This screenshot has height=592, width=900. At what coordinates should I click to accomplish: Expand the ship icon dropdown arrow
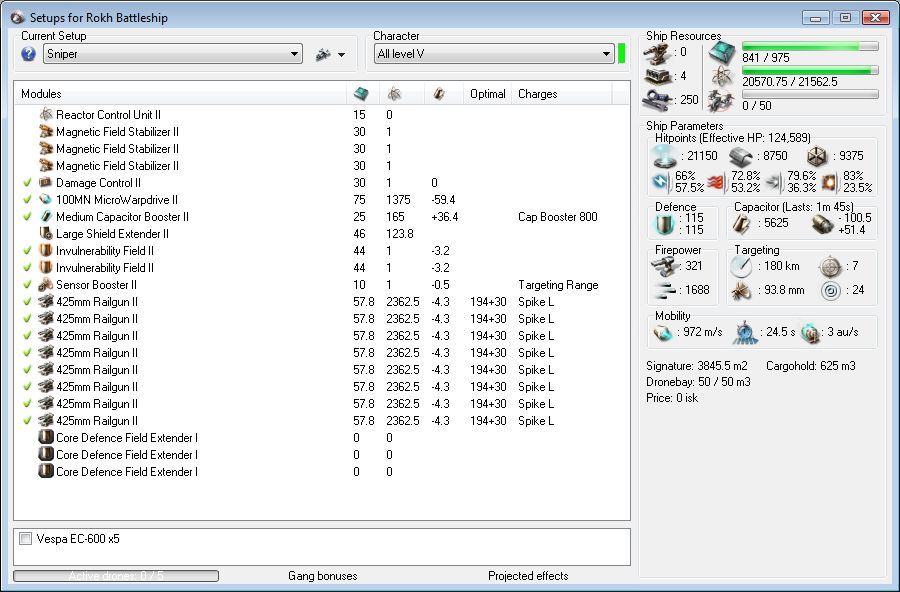coord(341,55)
